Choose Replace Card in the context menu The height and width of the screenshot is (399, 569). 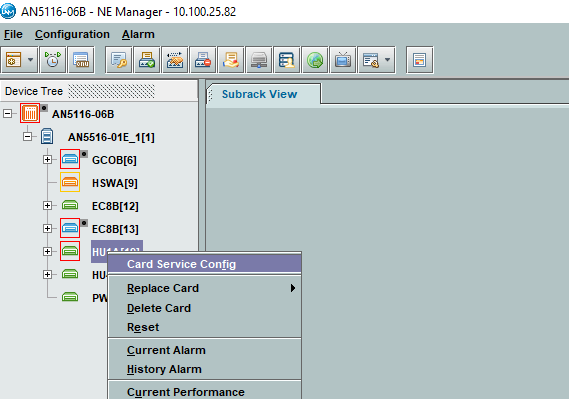click(205, 288)
